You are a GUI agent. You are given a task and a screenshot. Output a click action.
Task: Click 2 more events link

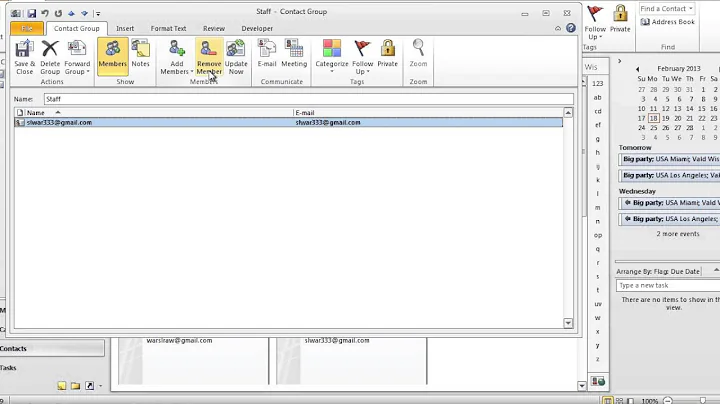click(678, 234)
